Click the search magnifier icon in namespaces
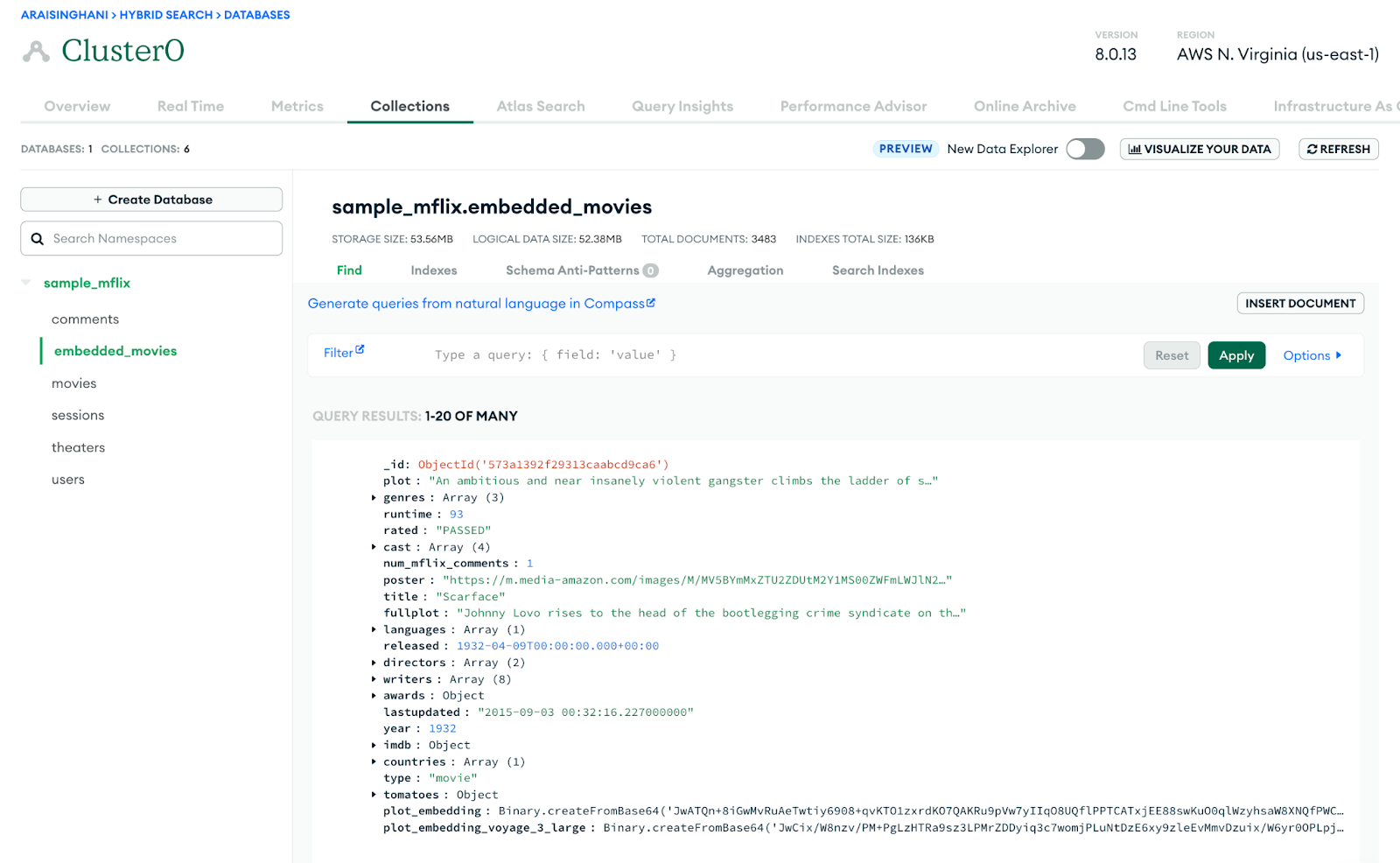Viewport: 1400px width, 863px height. coord(38,239)
